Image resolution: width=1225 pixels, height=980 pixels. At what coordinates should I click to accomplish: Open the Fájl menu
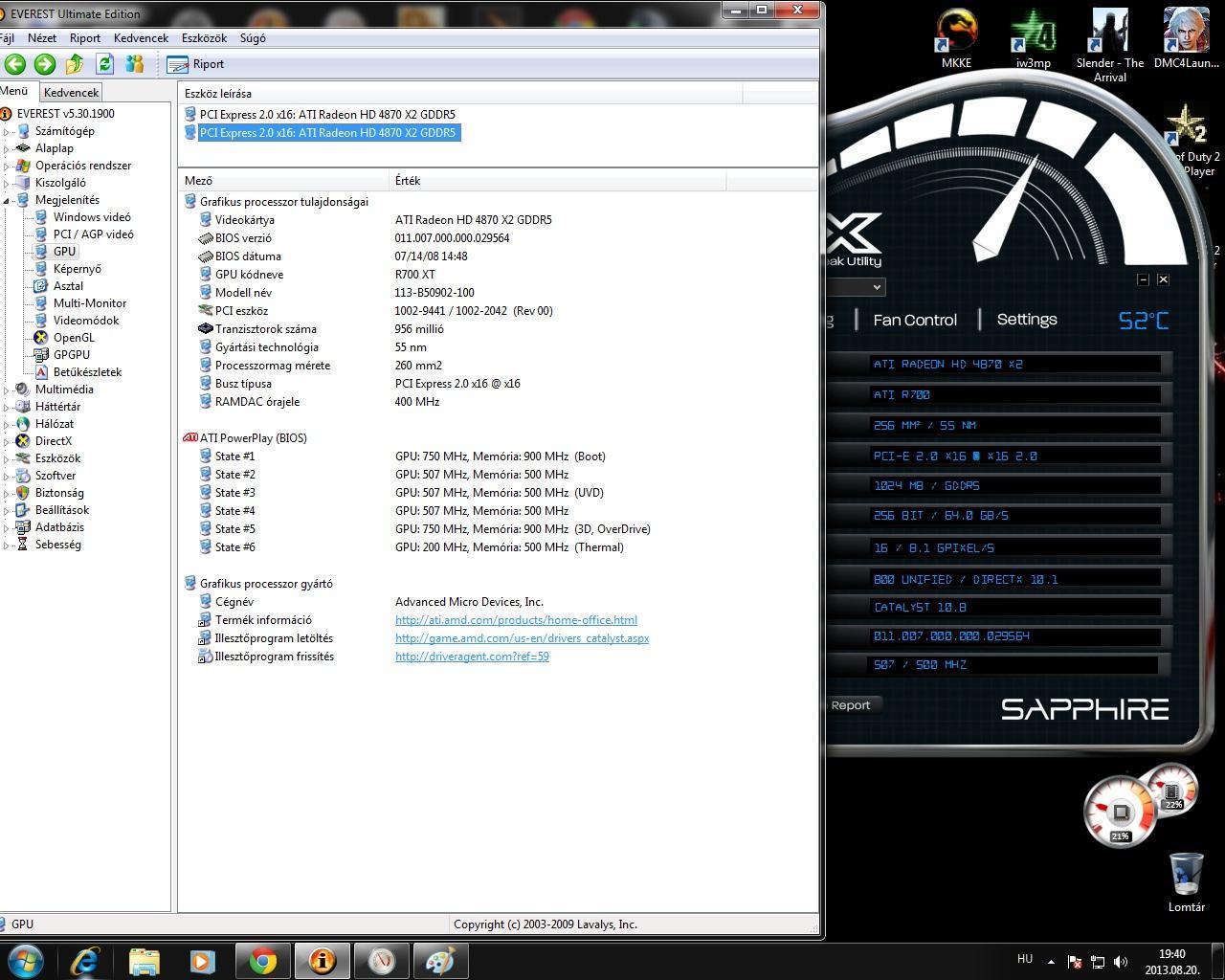[7, 38]
